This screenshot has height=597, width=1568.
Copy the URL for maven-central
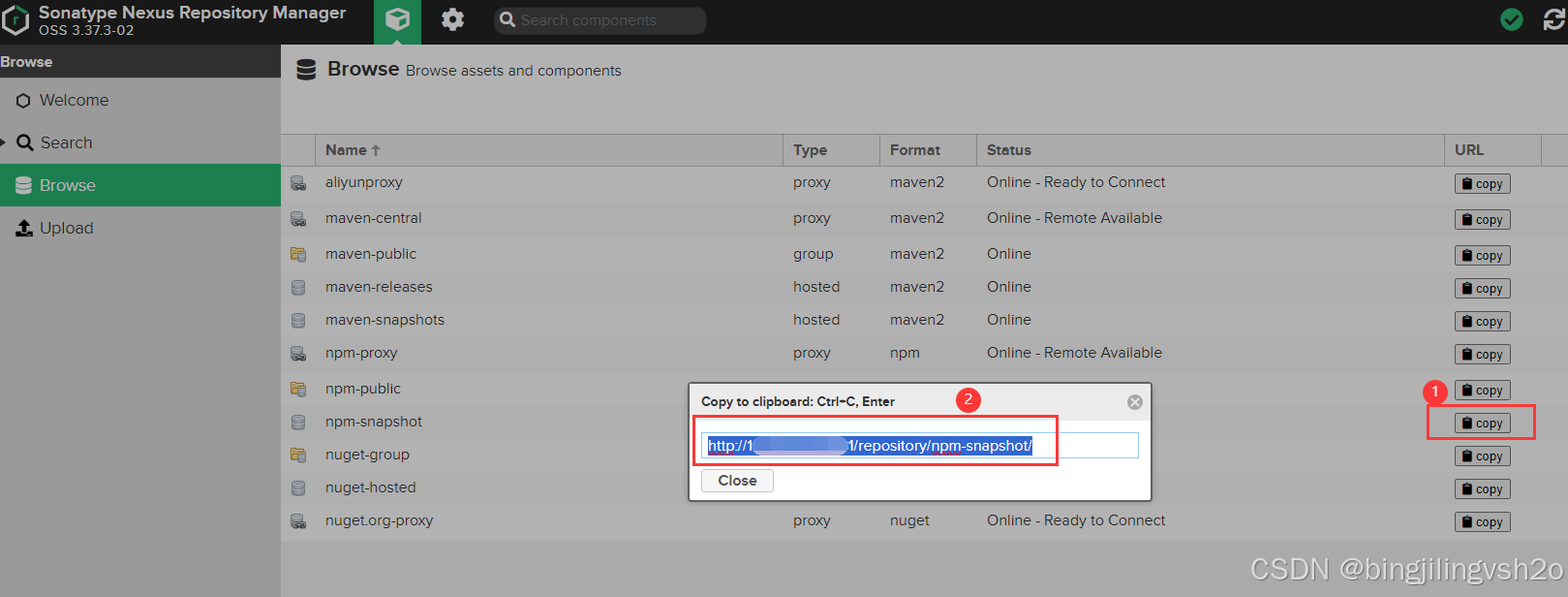[x=1482, y=220]
